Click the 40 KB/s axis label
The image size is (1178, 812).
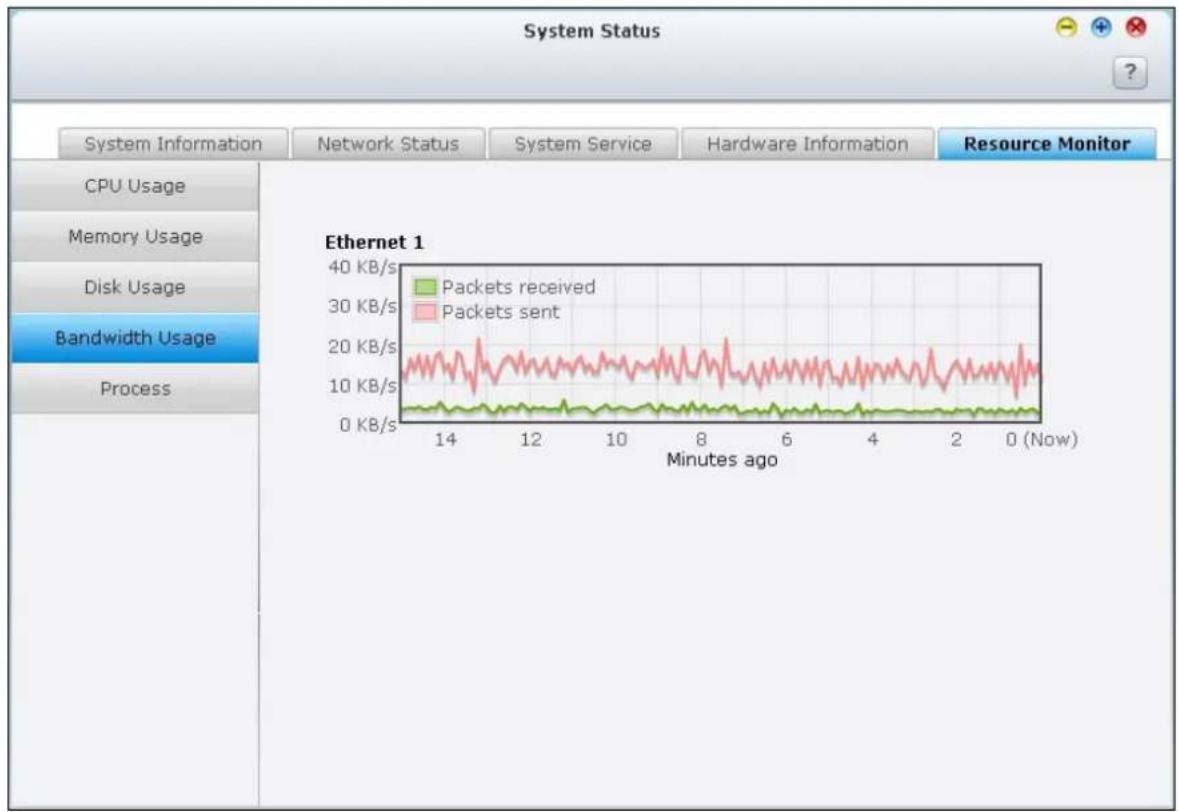(362, 267)
